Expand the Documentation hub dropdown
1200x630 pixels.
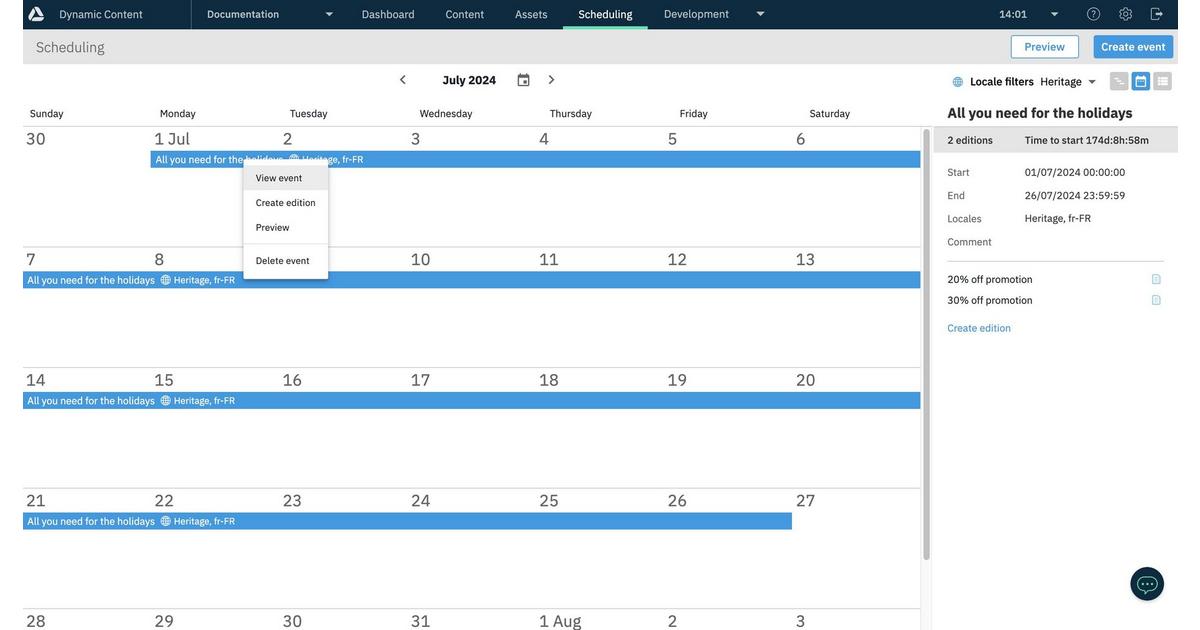329,14
